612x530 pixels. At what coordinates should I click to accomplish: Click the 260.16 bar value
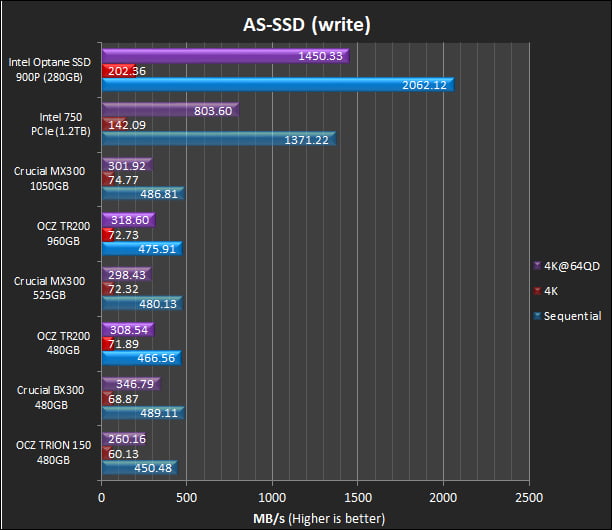click(x=127, y=439)
